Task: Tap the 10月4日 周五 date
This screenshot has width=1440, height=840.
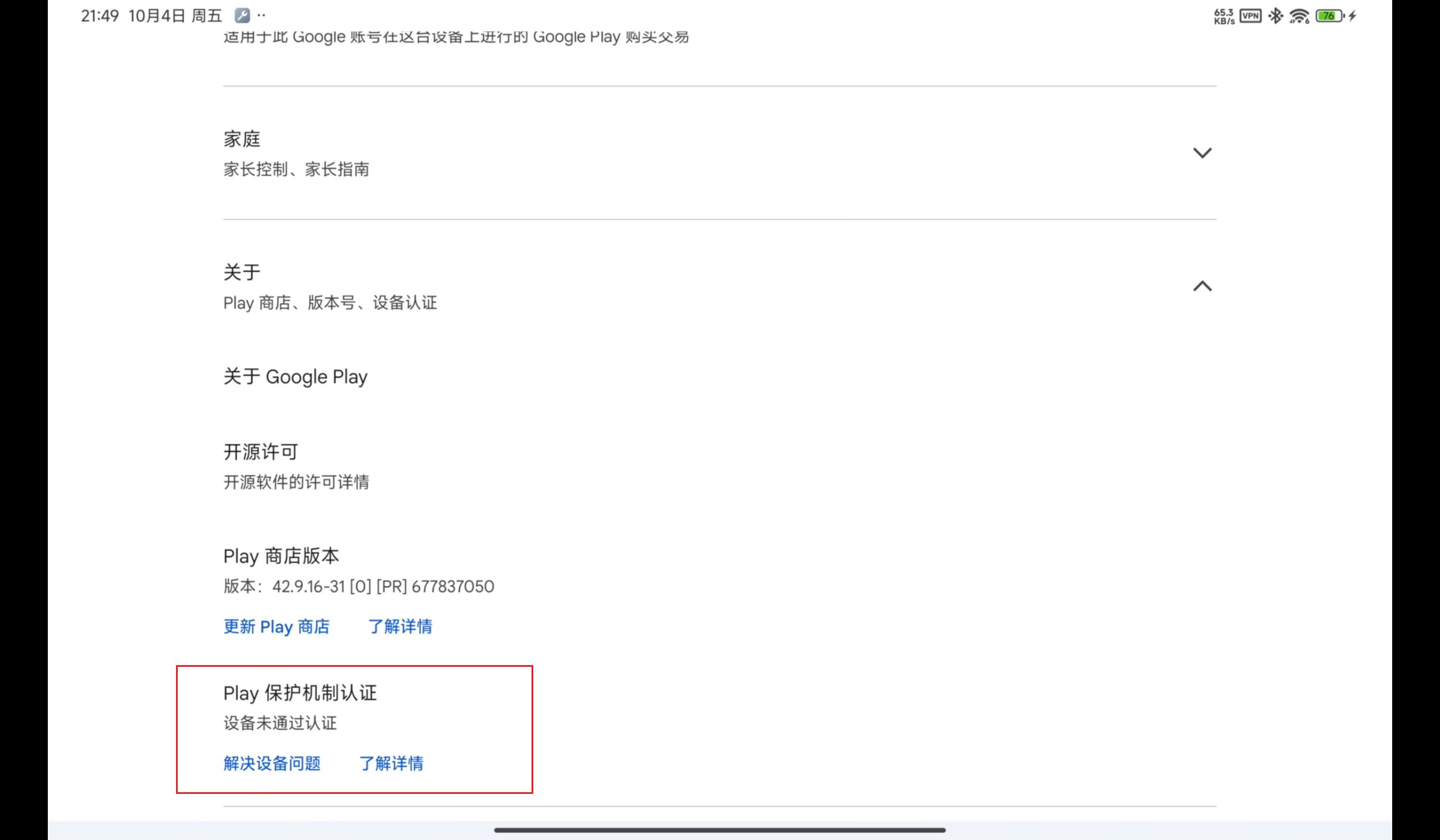Action: [175, 15]
